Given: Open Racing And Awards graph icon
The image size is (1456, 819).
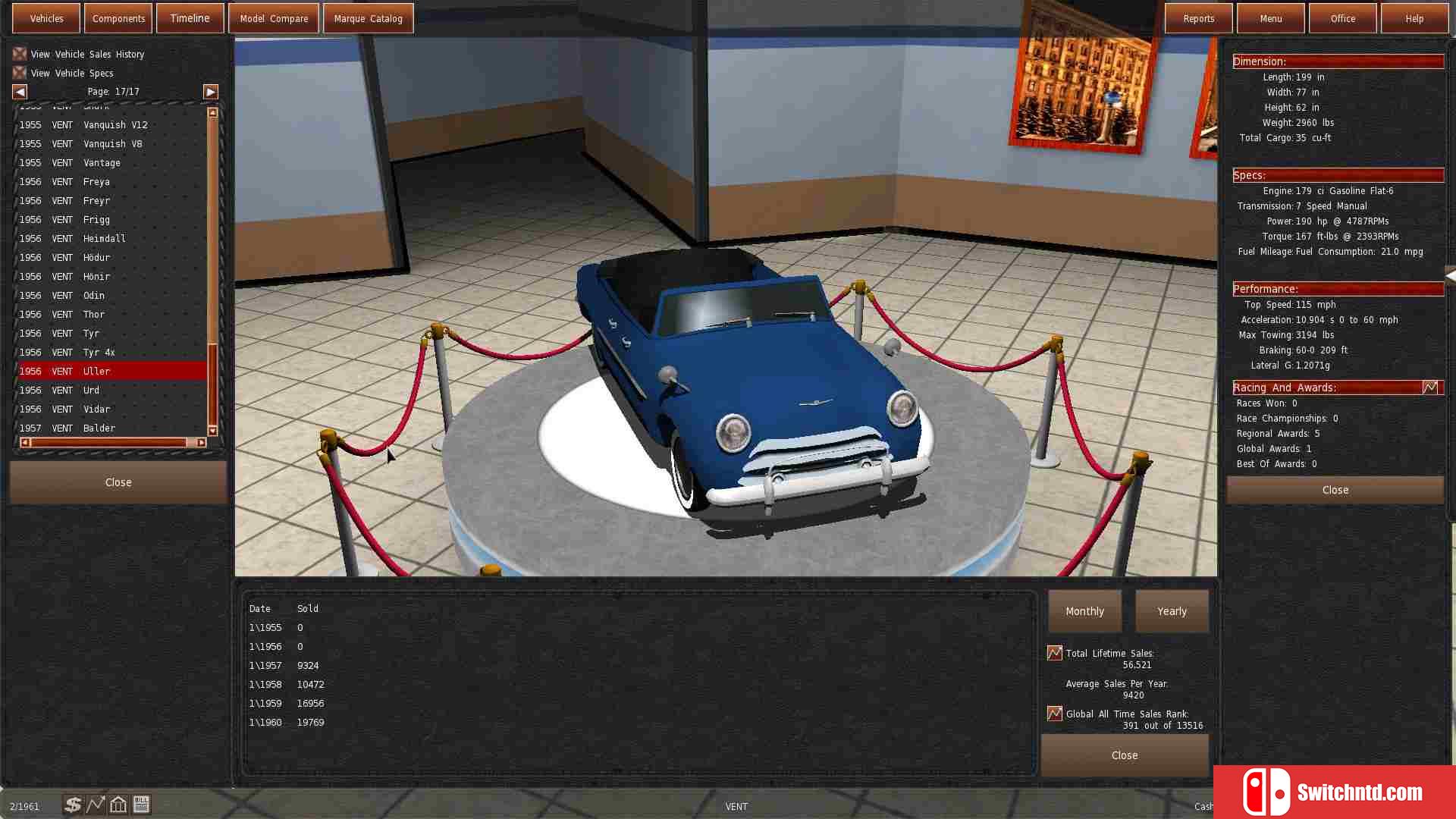Looking at the screenshot, I should tap(1430, 388).
